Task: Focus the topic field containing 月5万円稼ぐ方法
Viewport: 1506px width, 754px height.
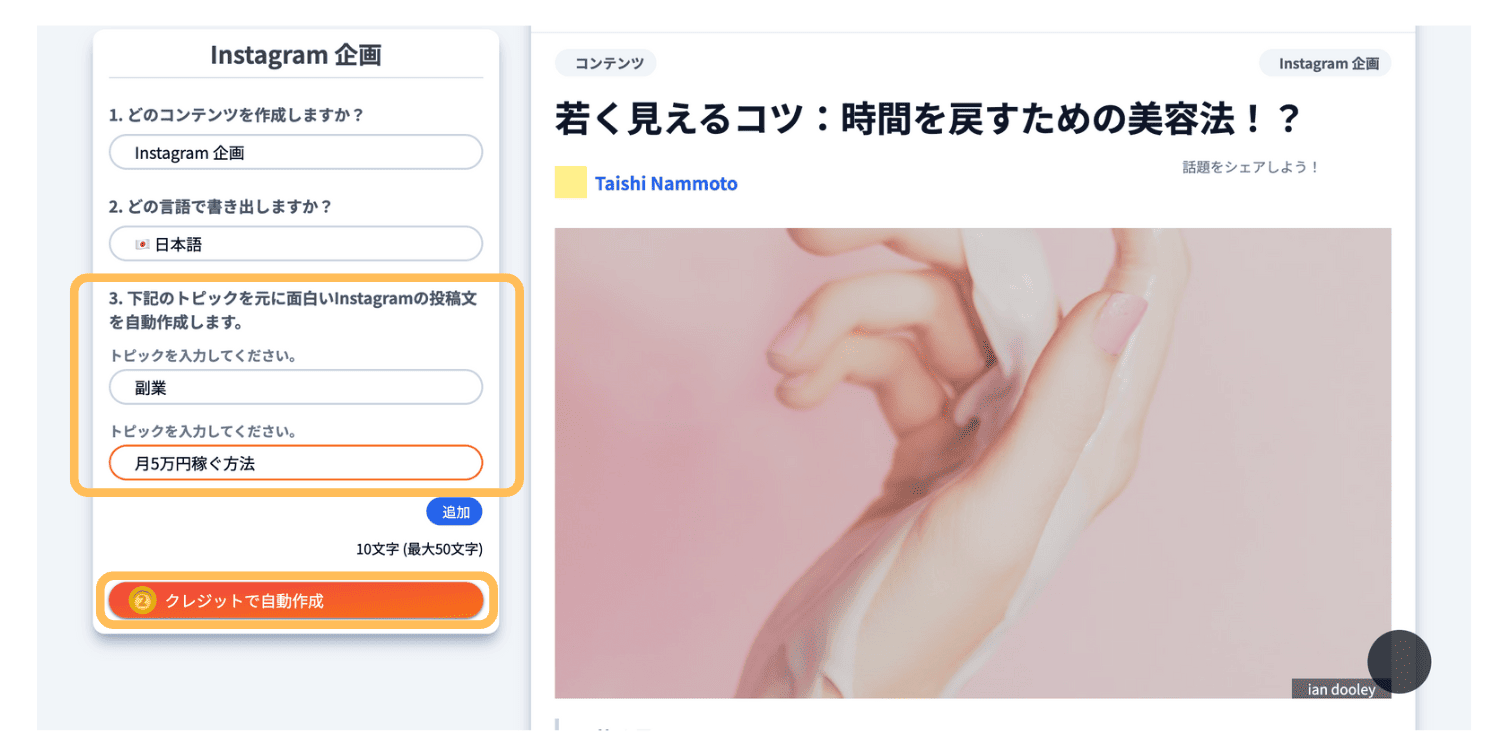Action: pyautogui.click(x=296, y=463)
